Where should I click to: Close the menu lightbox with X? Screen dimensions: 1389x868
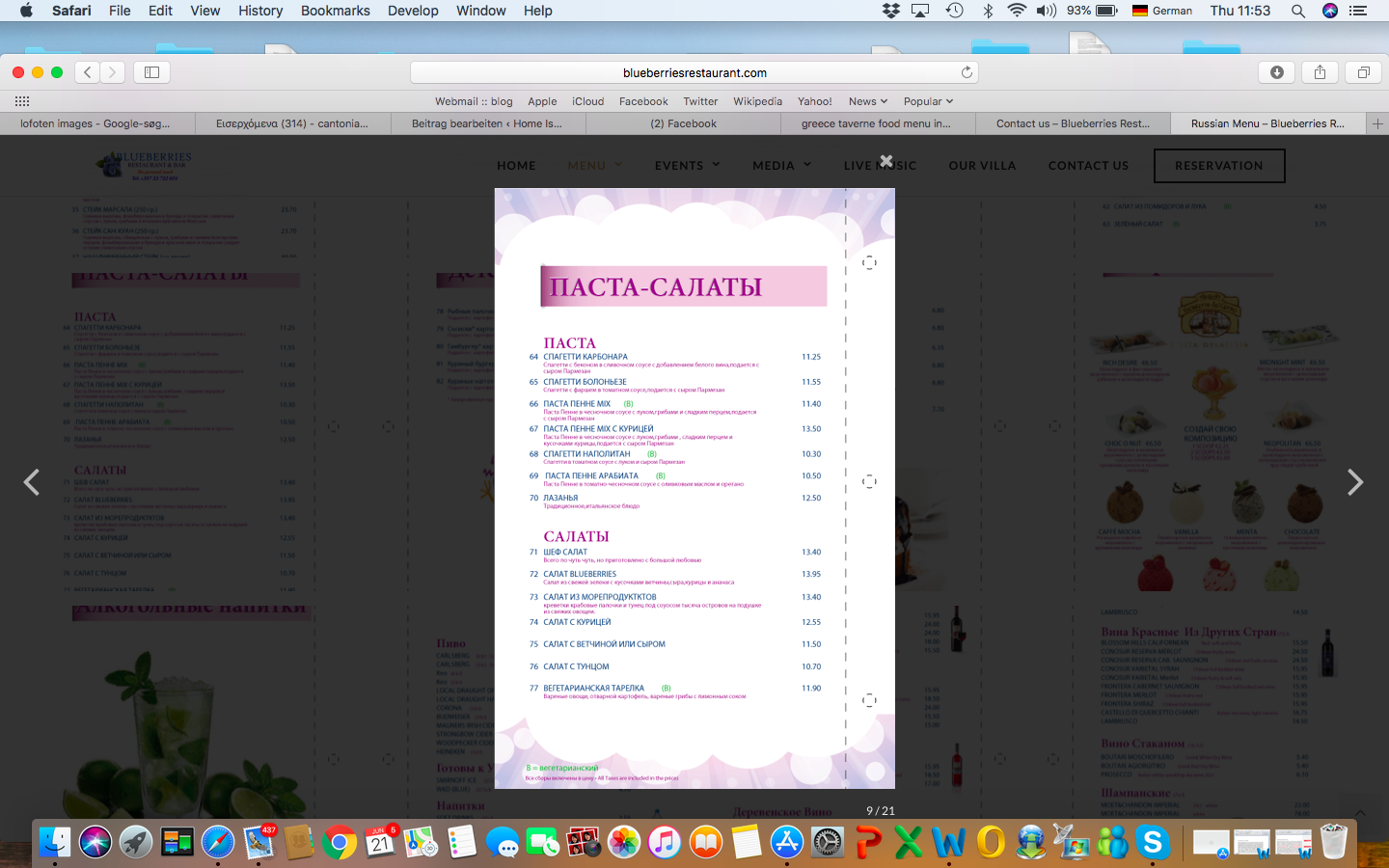(886, 161)
